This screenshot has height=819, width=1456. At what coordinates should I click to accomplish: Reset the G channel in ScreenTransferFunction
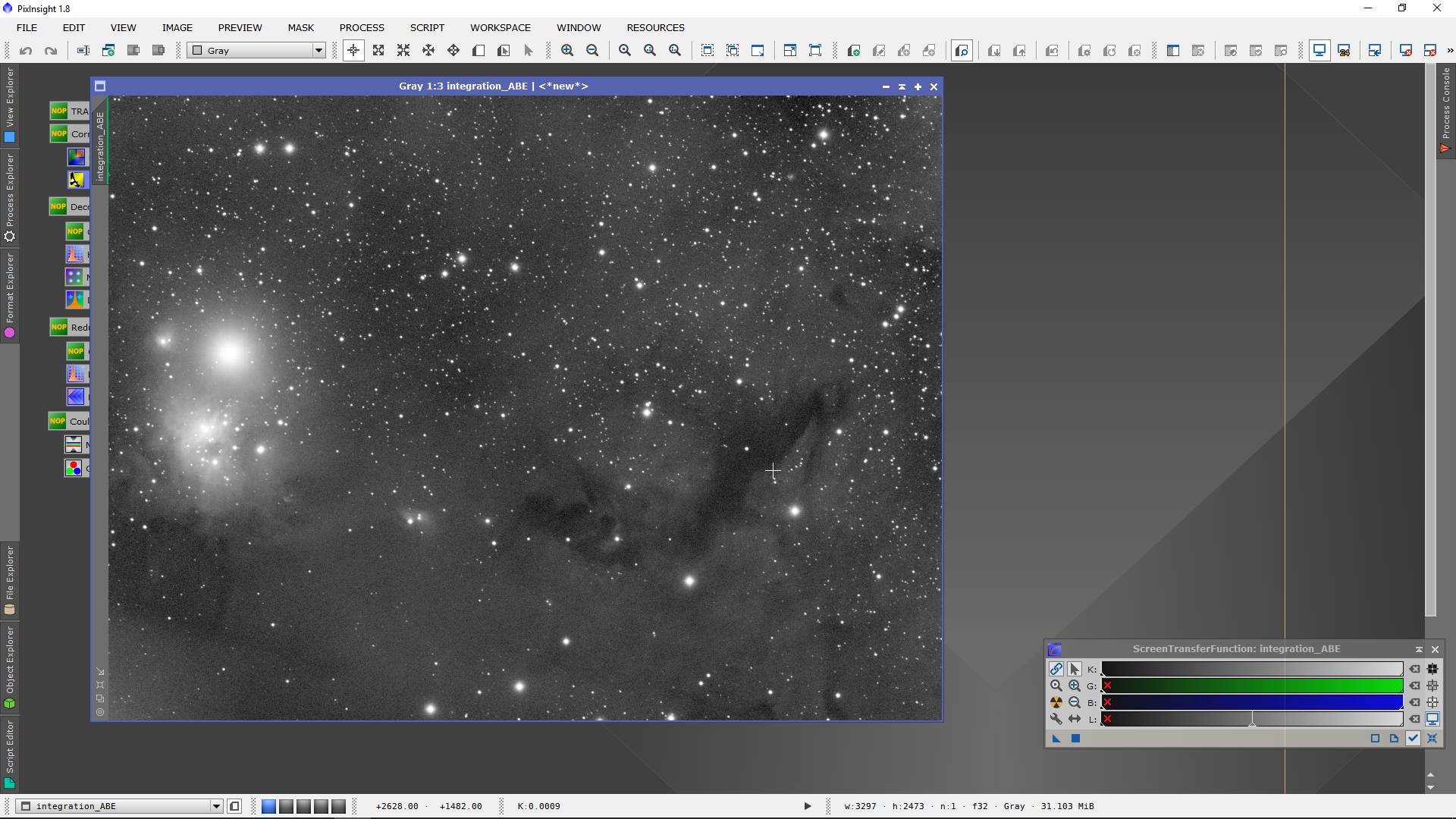[x=1414, y=686]
